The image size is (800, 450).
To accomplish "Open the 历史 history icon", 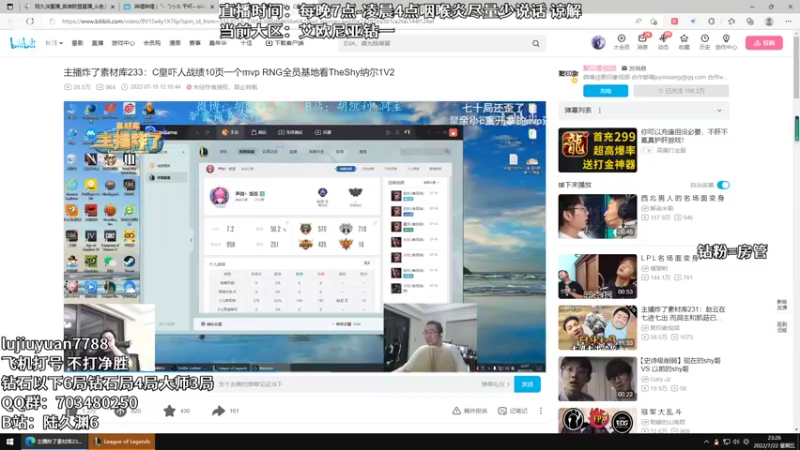I will click(705, 42).
